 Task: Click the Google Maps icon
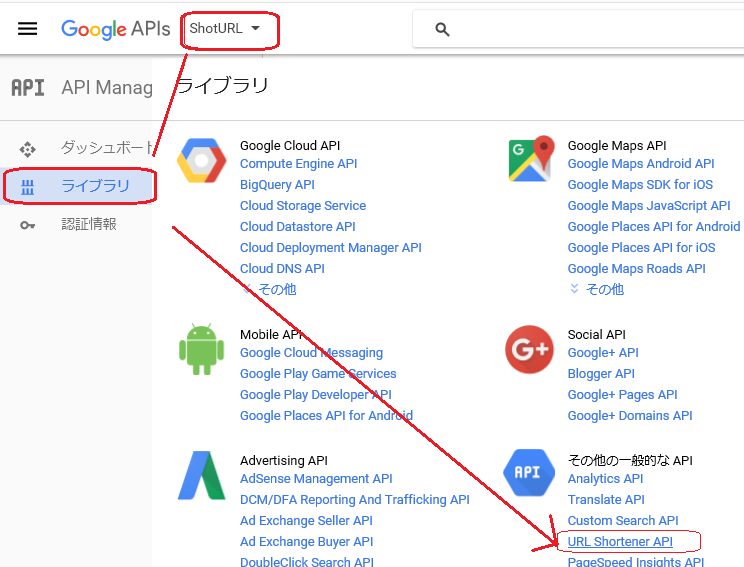[x=531, y=158]
